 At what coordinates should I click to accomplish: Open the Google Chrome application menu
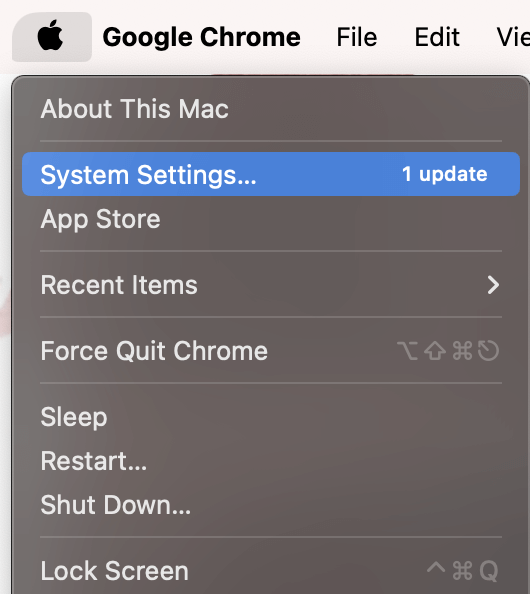(x=202, y=37)
